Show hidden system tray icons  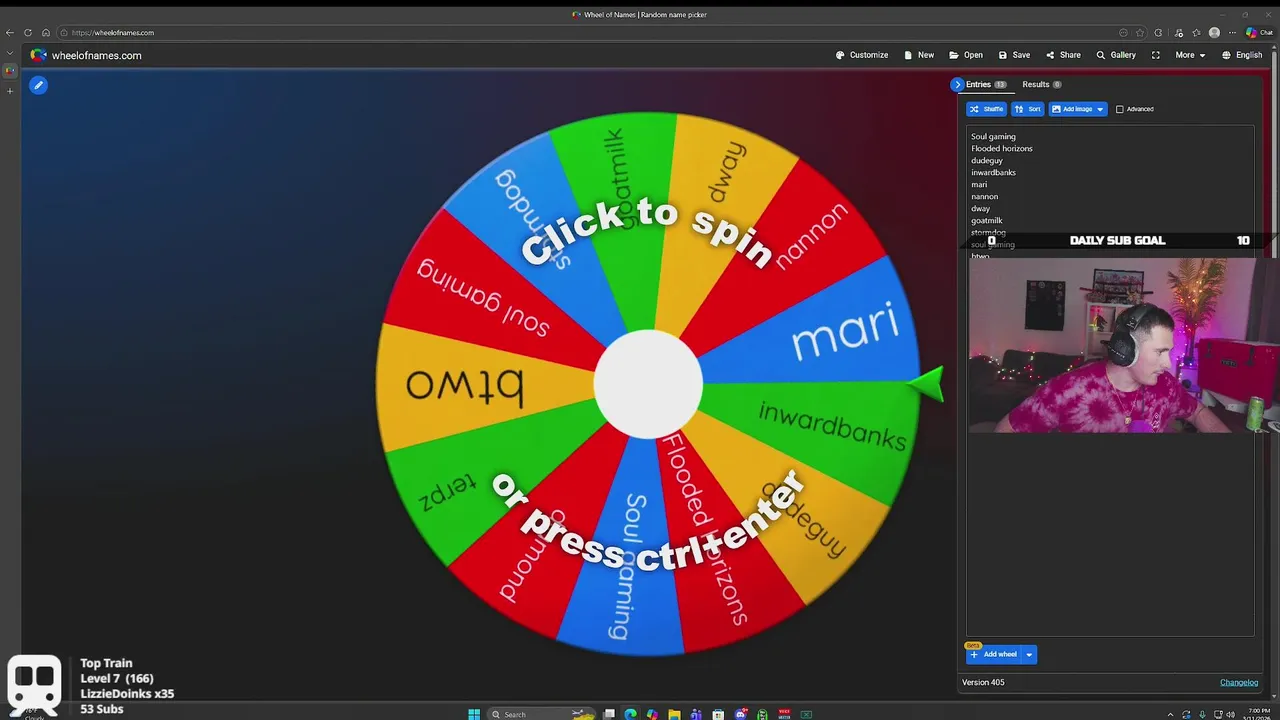pyautogui.click(x=1170, y=714)
